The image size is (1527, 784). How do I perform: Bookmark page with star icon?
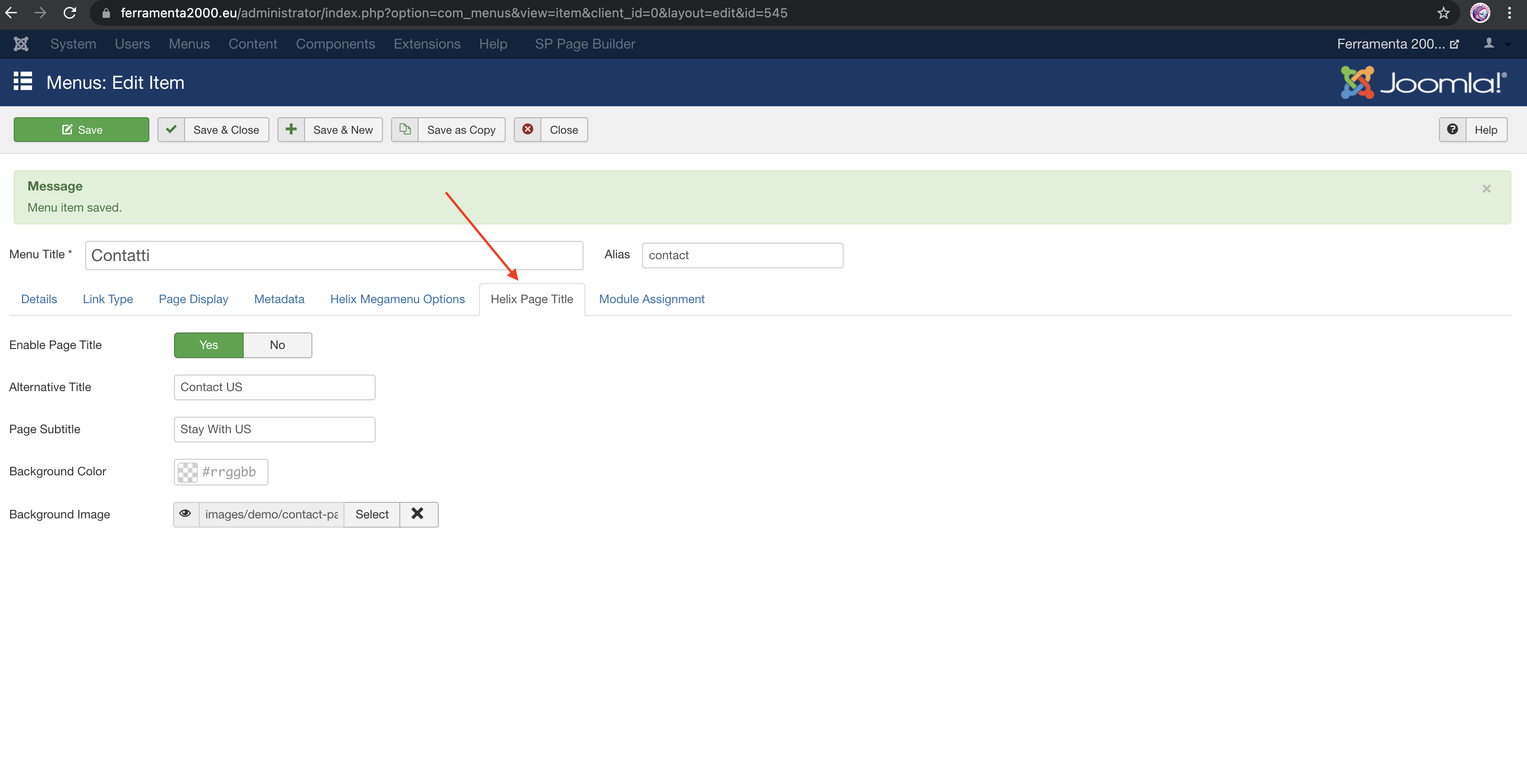tap(1444, 13)
